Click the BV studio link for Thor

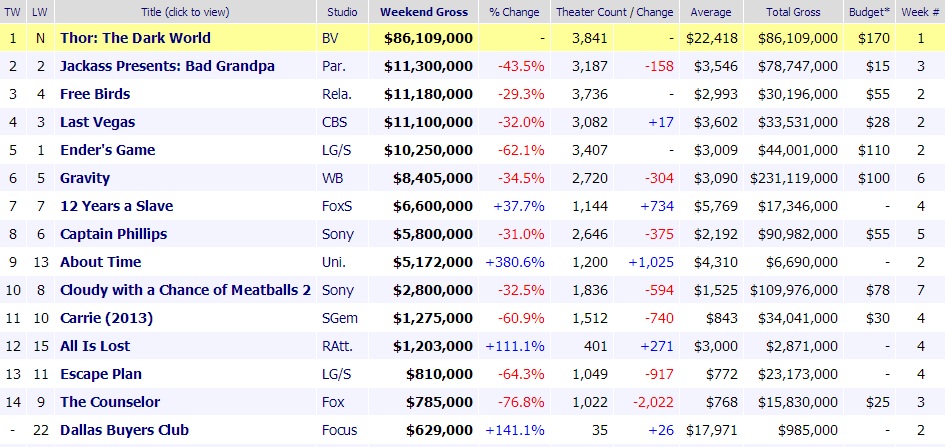point(331,38)
